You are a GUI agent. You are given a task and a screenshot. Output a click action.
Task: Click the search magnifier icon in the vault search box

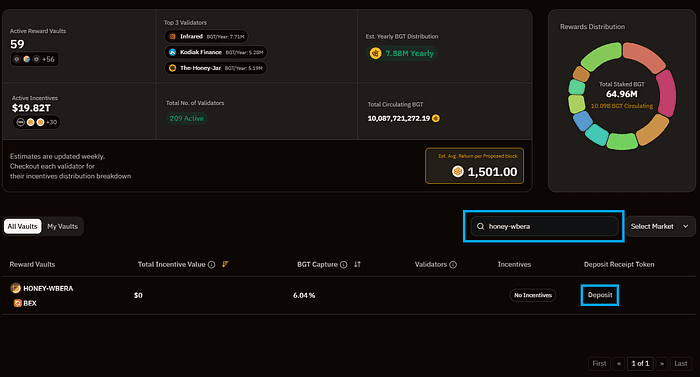(480, 226)
